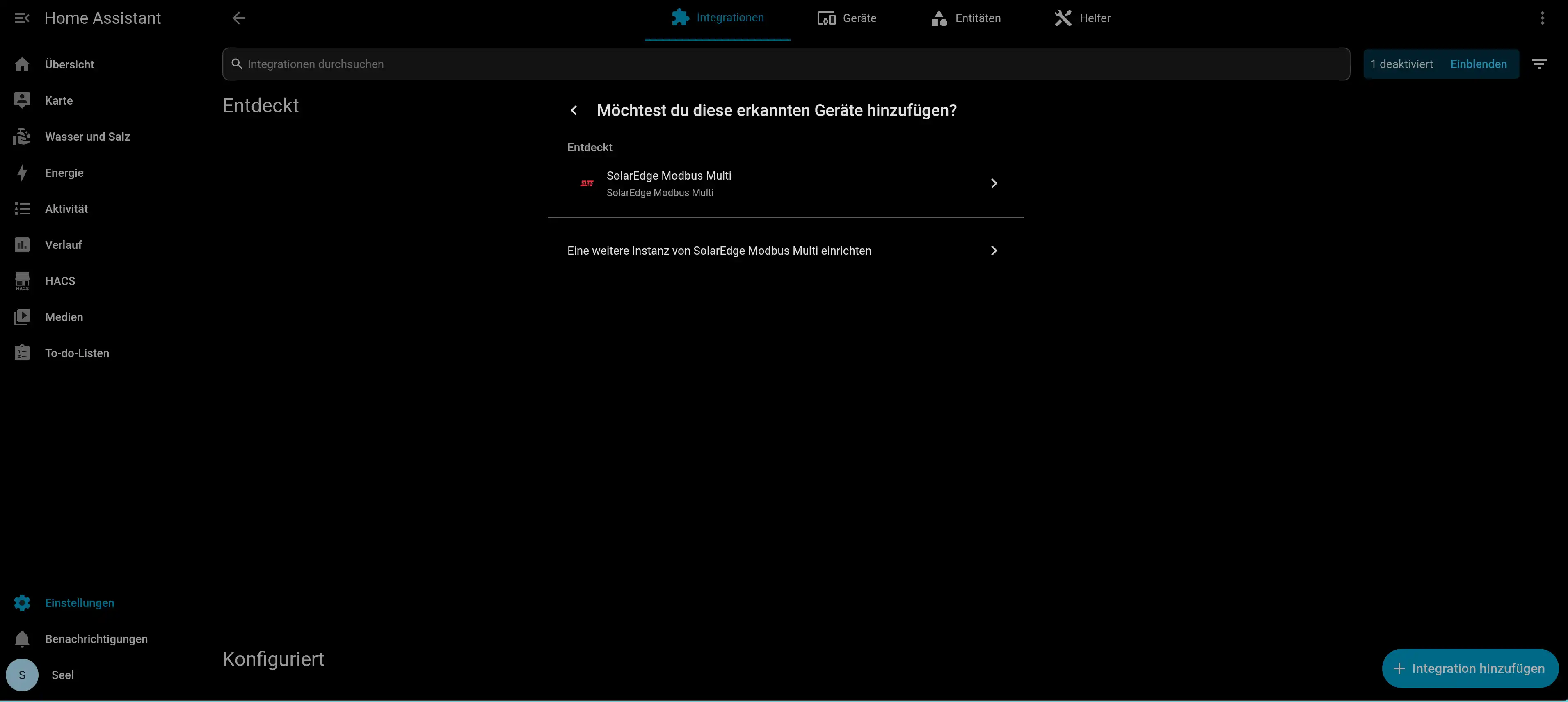Viewport: 1568px width, 702px height.
Task: Open the three-dot overflow menu
Action: click(x=1543, y=18)
